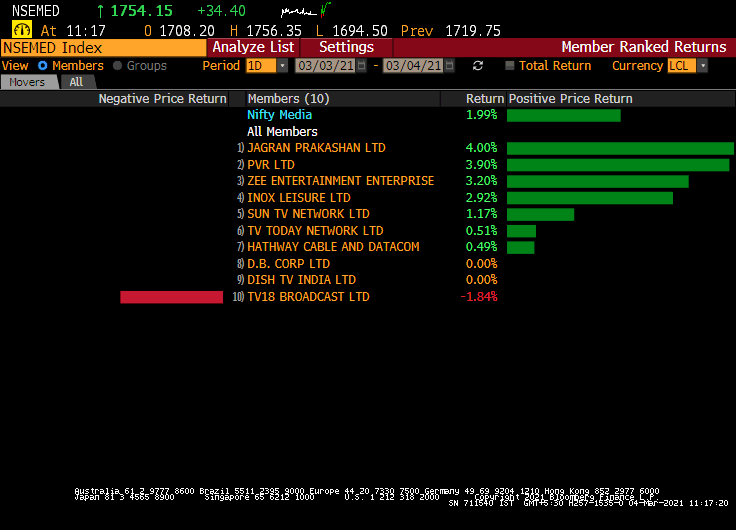The image size is (736, 530).
Task: Click the yellow delayed-quote clock icon
Action: [21, 30]
